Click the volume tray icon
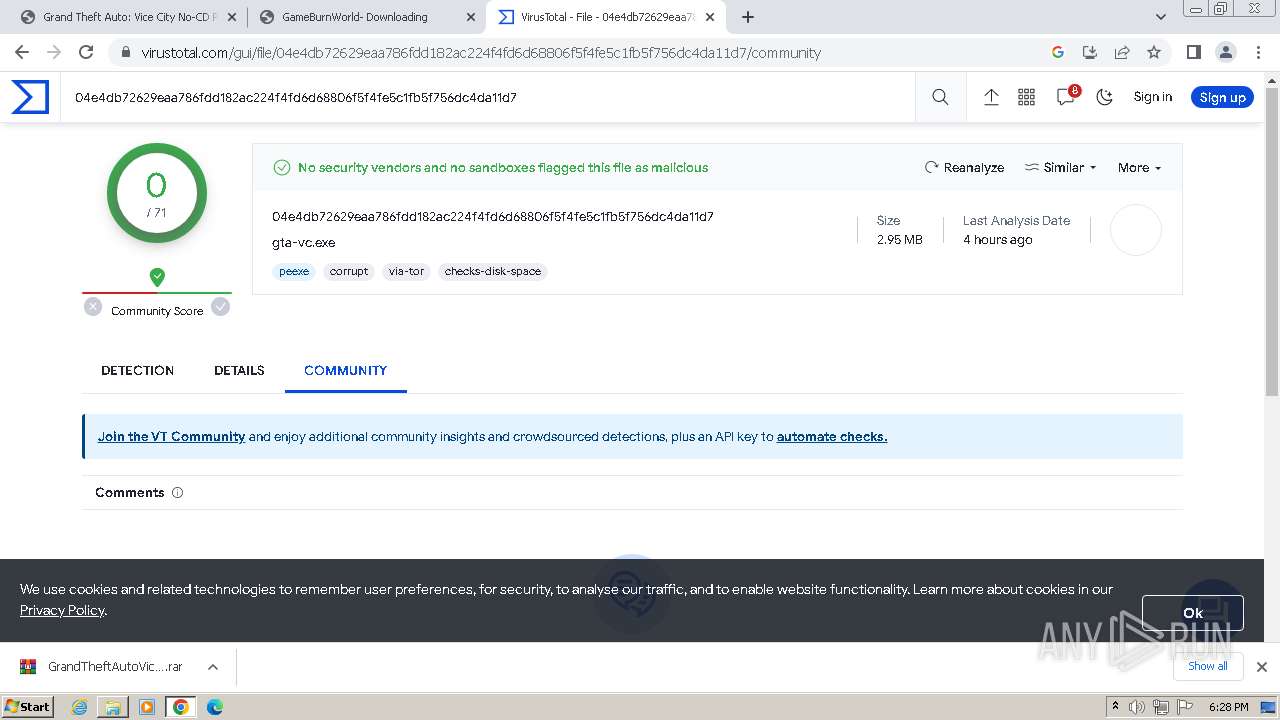Image resolution: width=1280 pixels, height=720 pixels. coord(1137,707)
